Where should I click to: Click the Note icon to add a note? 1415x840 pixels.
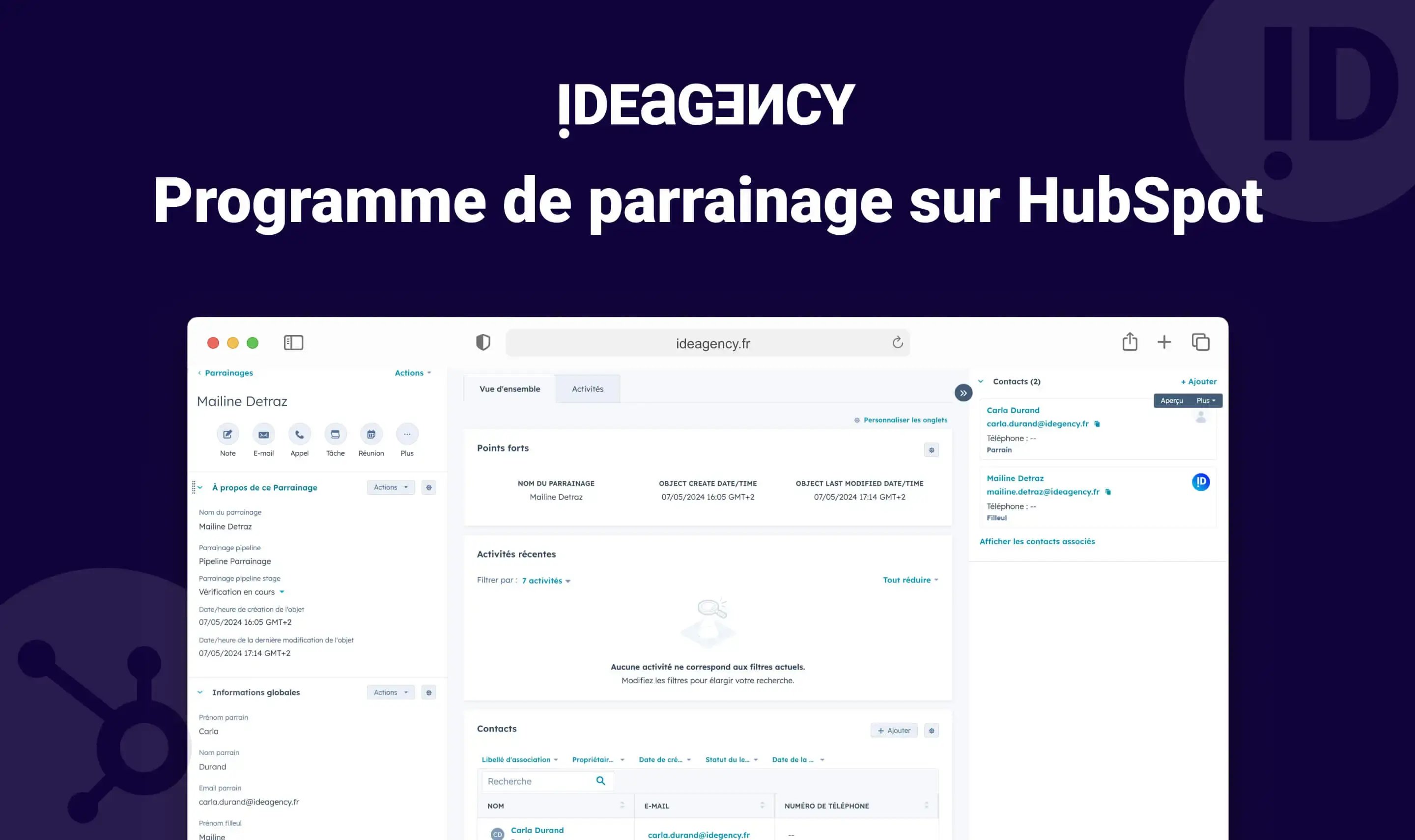tap(227, 434)
